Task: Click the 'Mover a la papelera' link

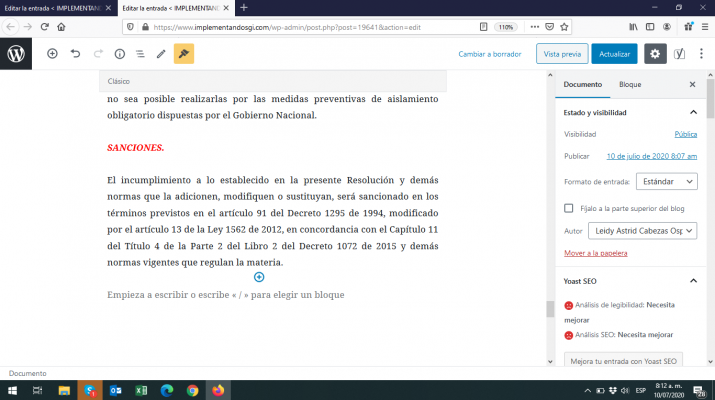Action: click(x=596, y=253)
